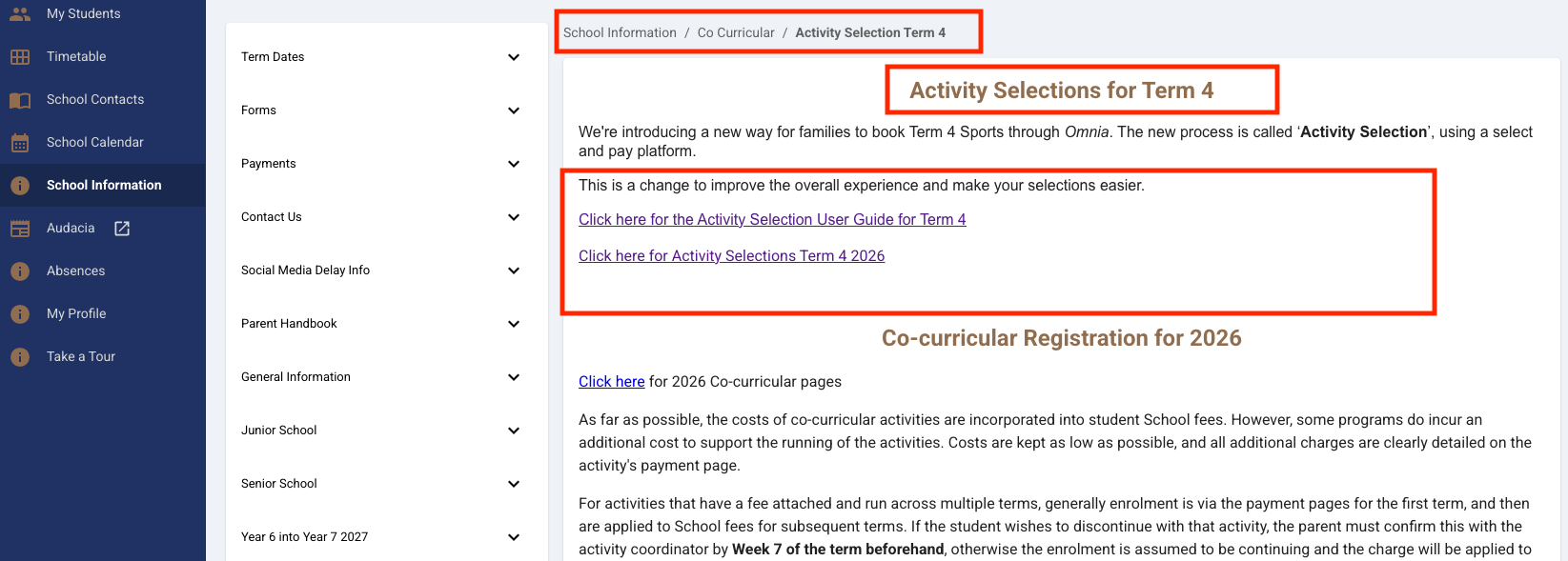Select School Information in sidebar
The width and height of the screenshot is (1568, 561).
pos(103,185)
